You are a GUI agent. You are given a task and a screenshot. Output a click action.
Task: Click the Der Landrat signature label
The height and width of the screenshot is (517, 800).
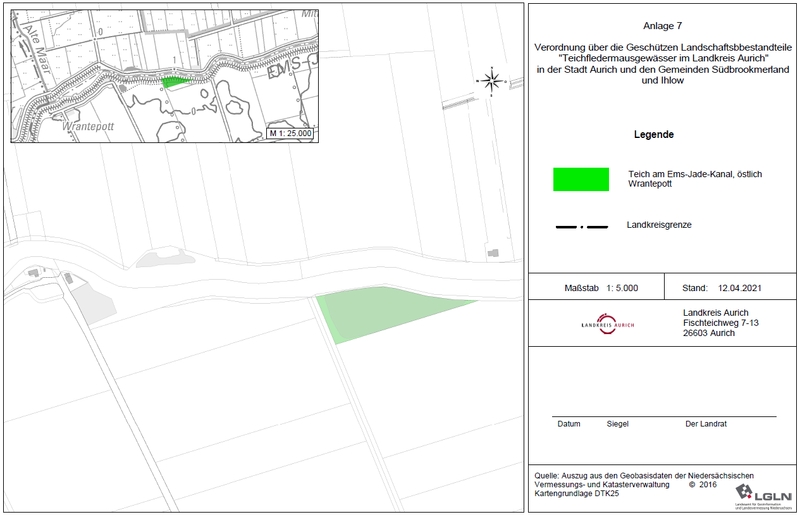pos(706,424)
